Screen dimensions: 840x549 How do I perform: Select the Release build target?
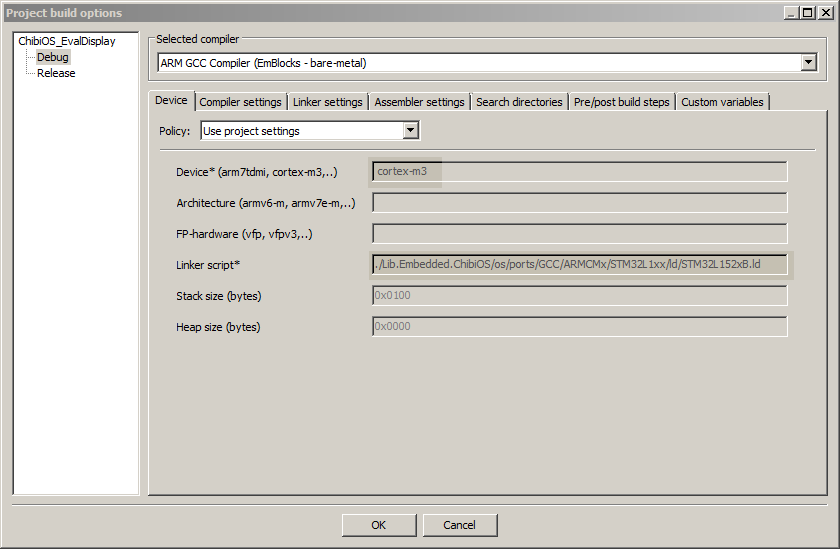[x=56, y=73]
